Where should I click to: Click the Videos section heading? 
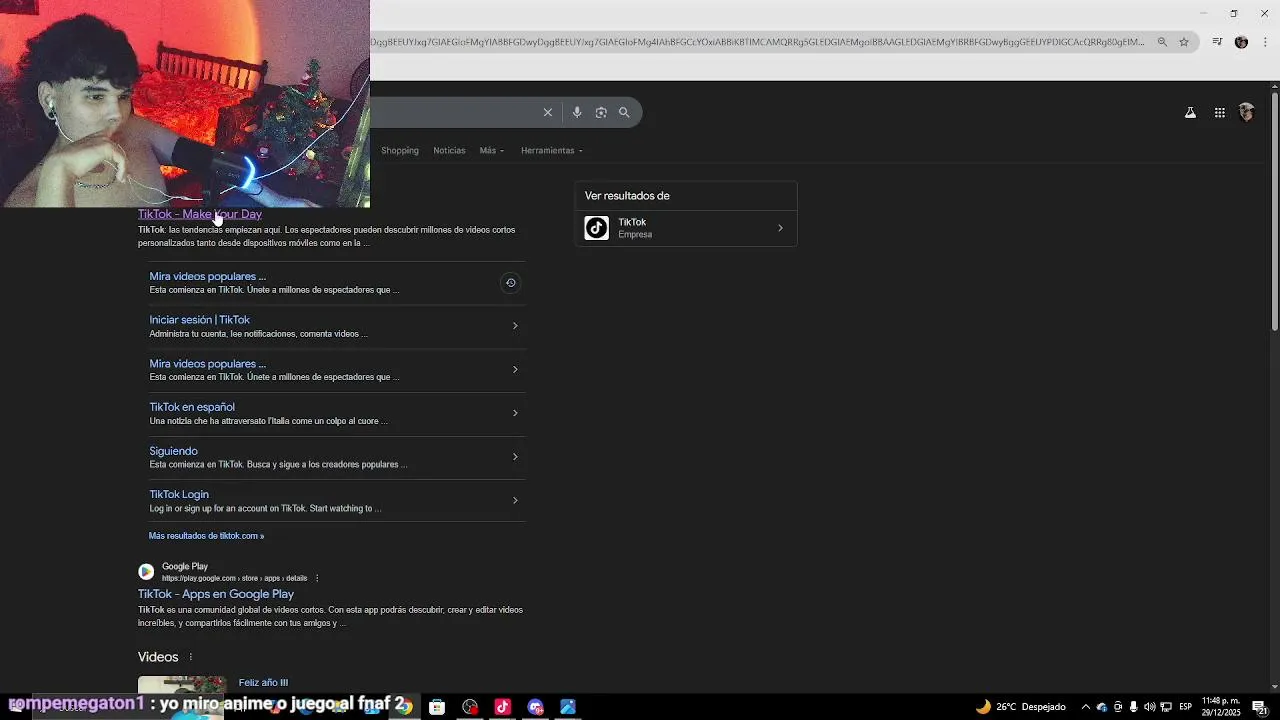(x=158, y=657)
